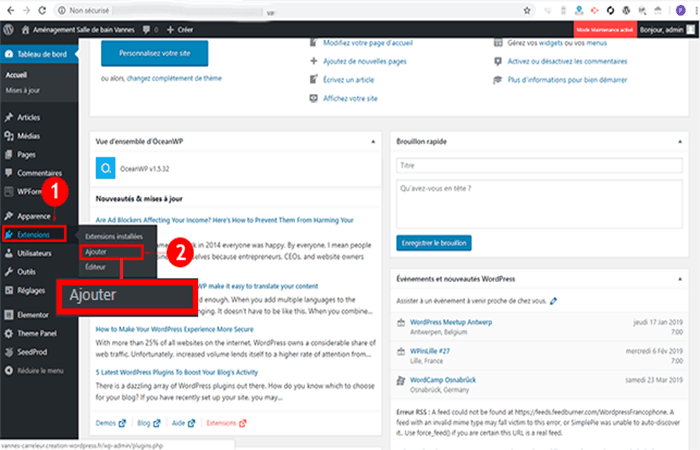Click the Mode Maintenance activé notice

605,29
